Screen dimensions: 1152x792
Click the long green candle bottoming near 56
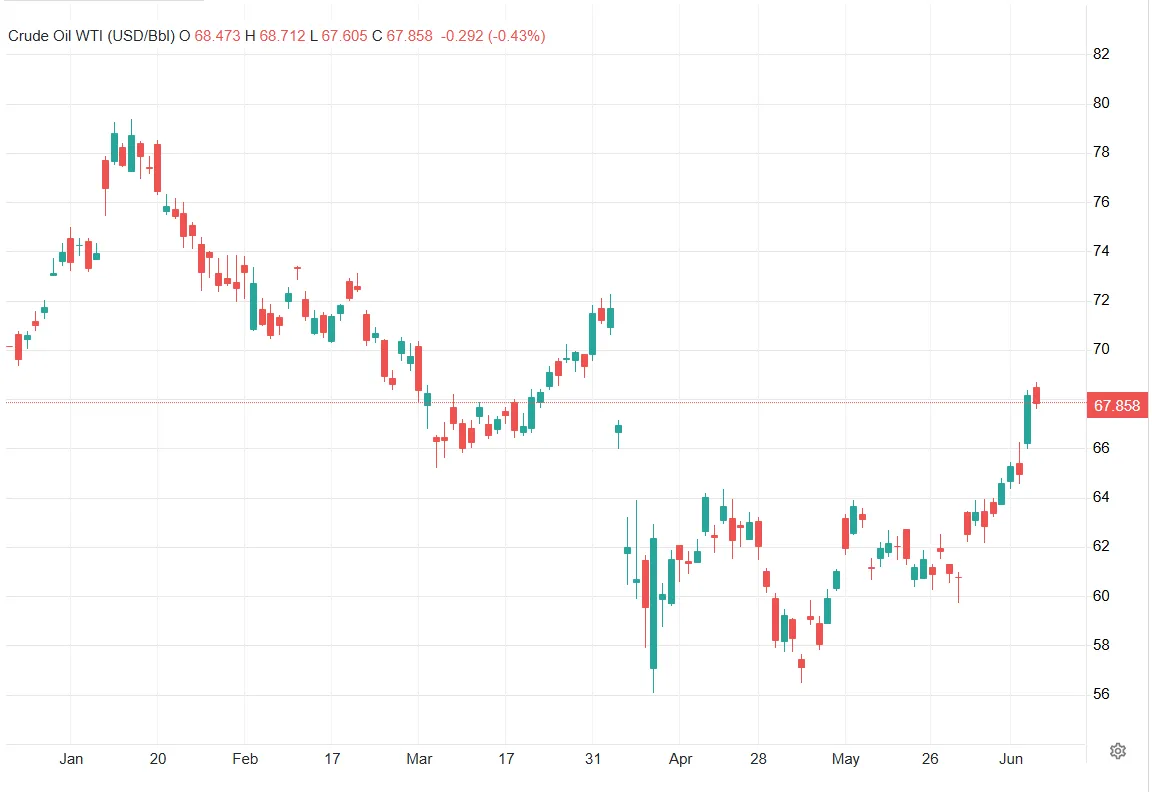(x=653, y=603)
